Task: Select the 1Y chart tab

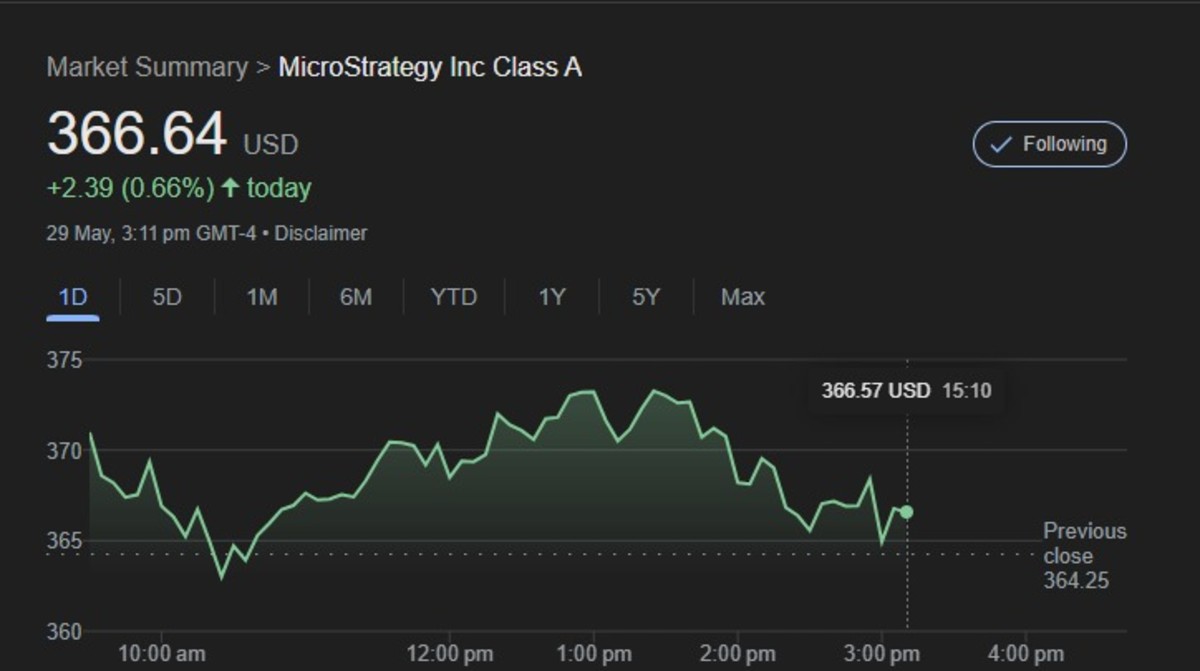Action: tap(550, 297)
